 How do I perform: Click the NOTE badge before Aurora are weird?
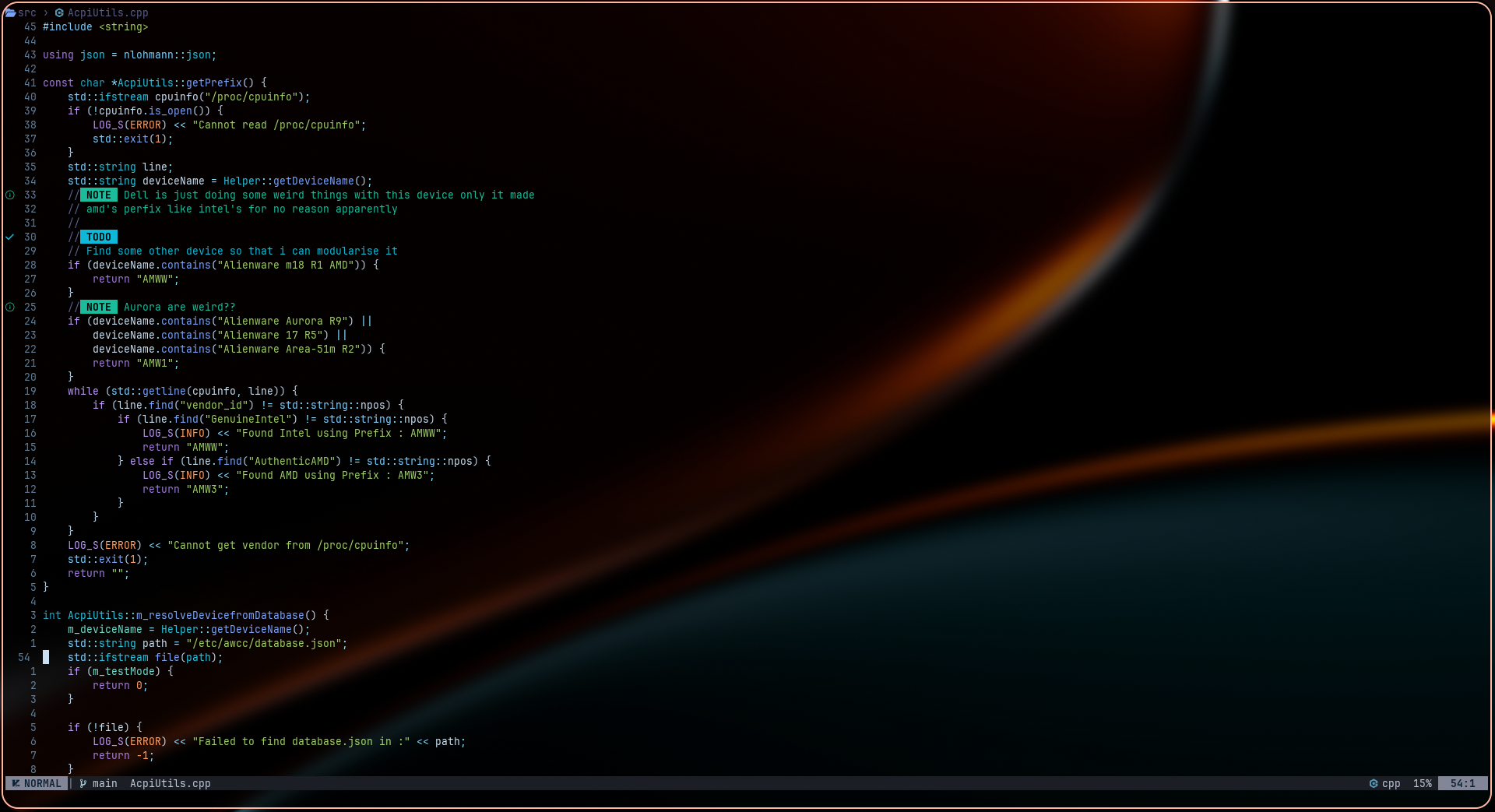pyautogui.click(x=99, y=308)
